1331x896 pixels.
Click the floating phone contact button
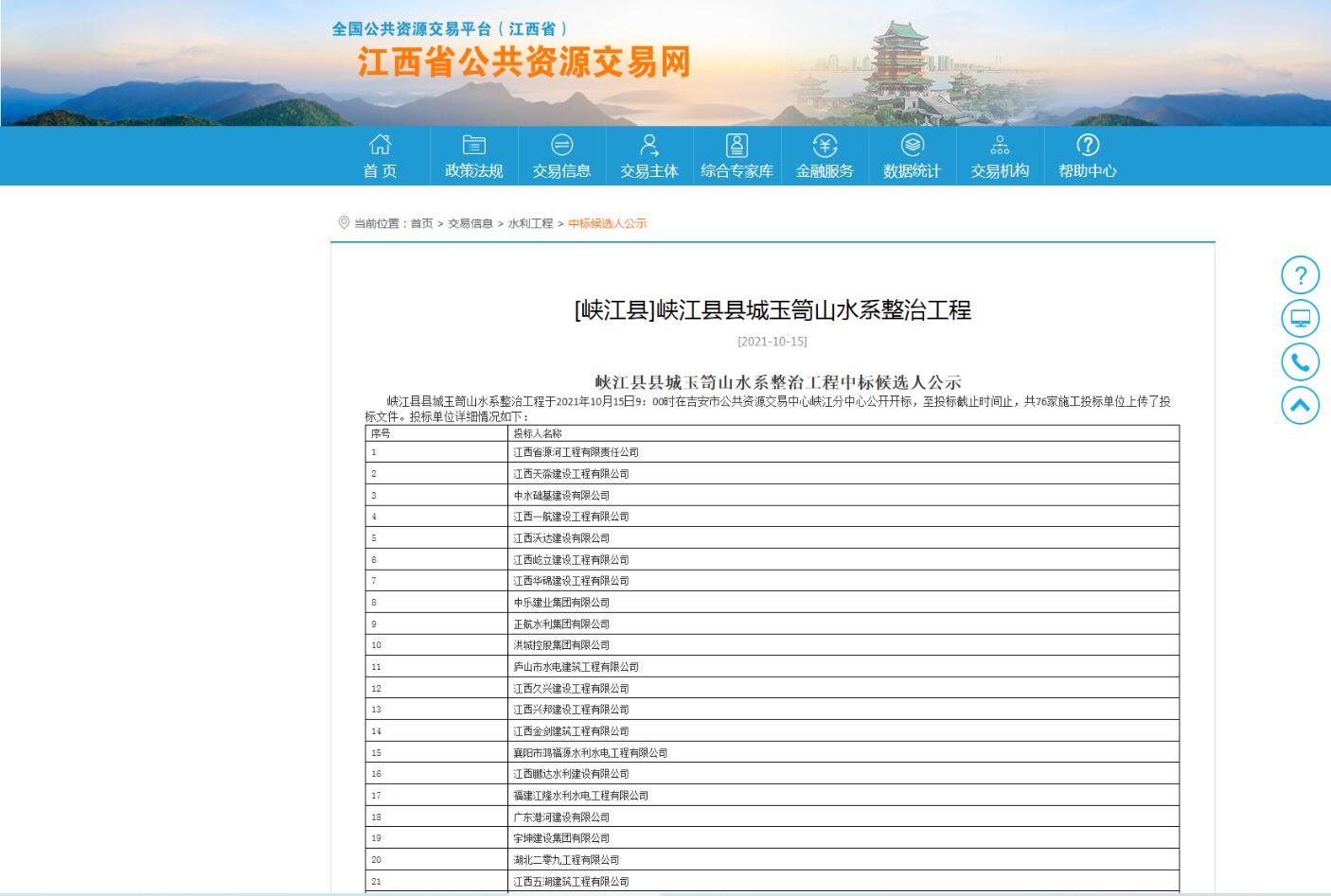(x=1300, y=362)
